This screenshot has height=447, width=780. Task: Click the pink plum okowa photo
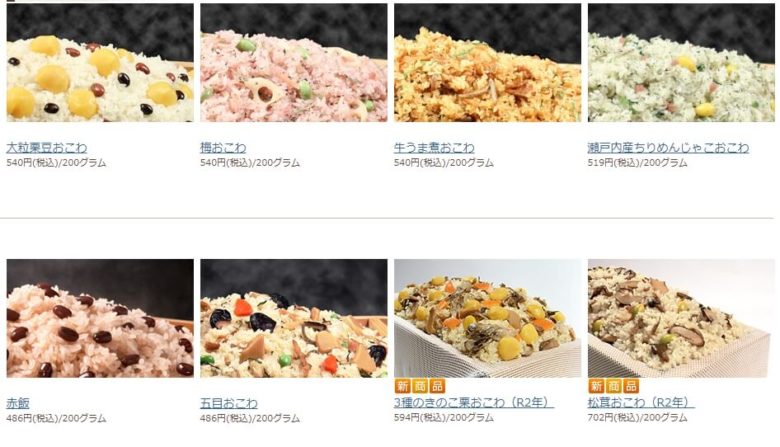[x=293, y=63]
